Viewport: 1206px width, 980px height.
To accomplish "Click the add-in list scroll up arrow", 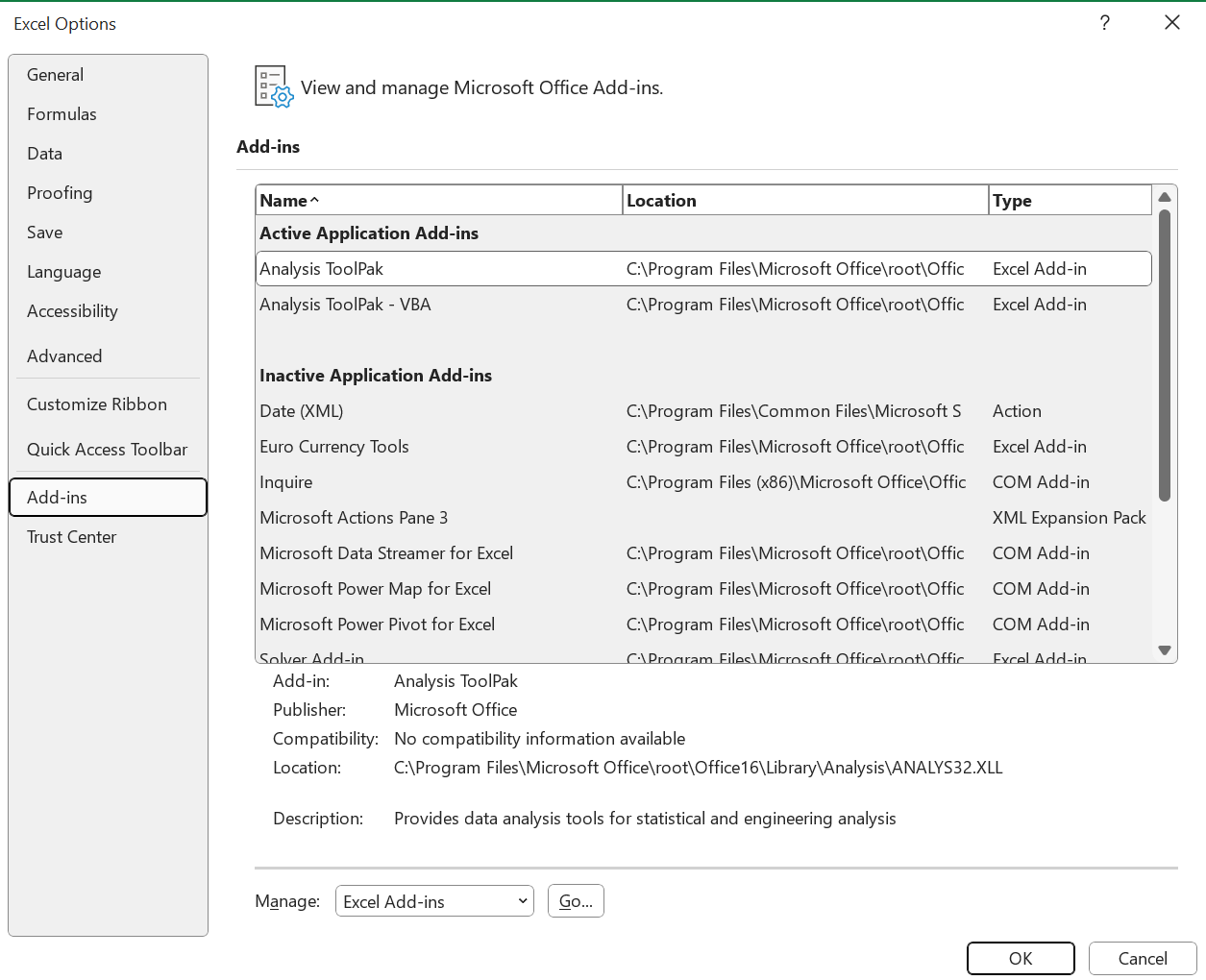I will 1165,197.
